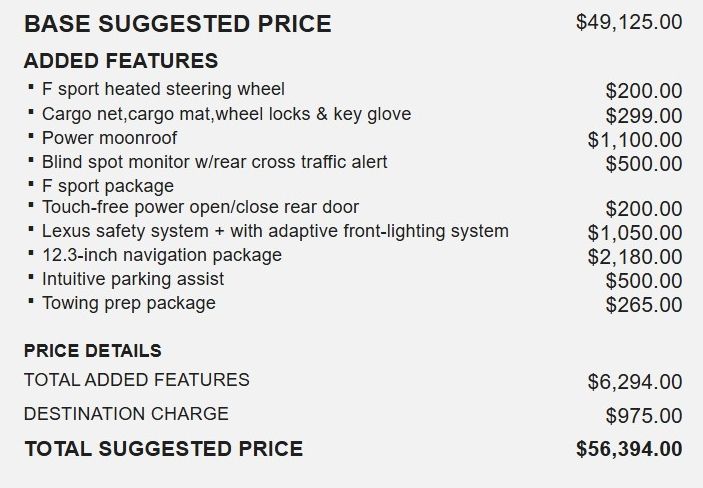Click the Added Features heading

click(x=121, y=61)
